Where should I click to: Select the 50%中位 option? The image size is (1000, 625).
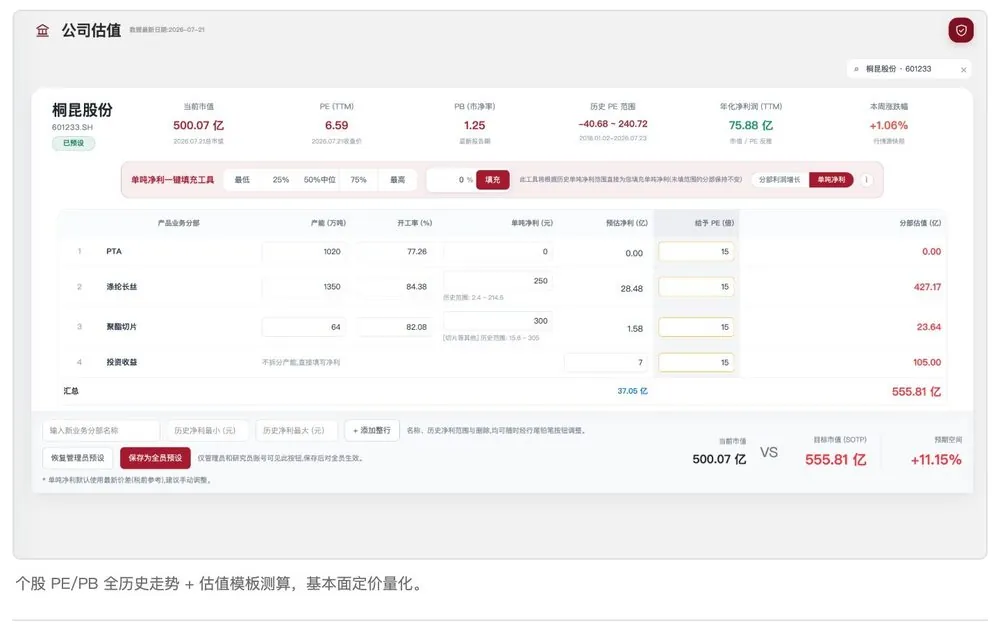320,180
